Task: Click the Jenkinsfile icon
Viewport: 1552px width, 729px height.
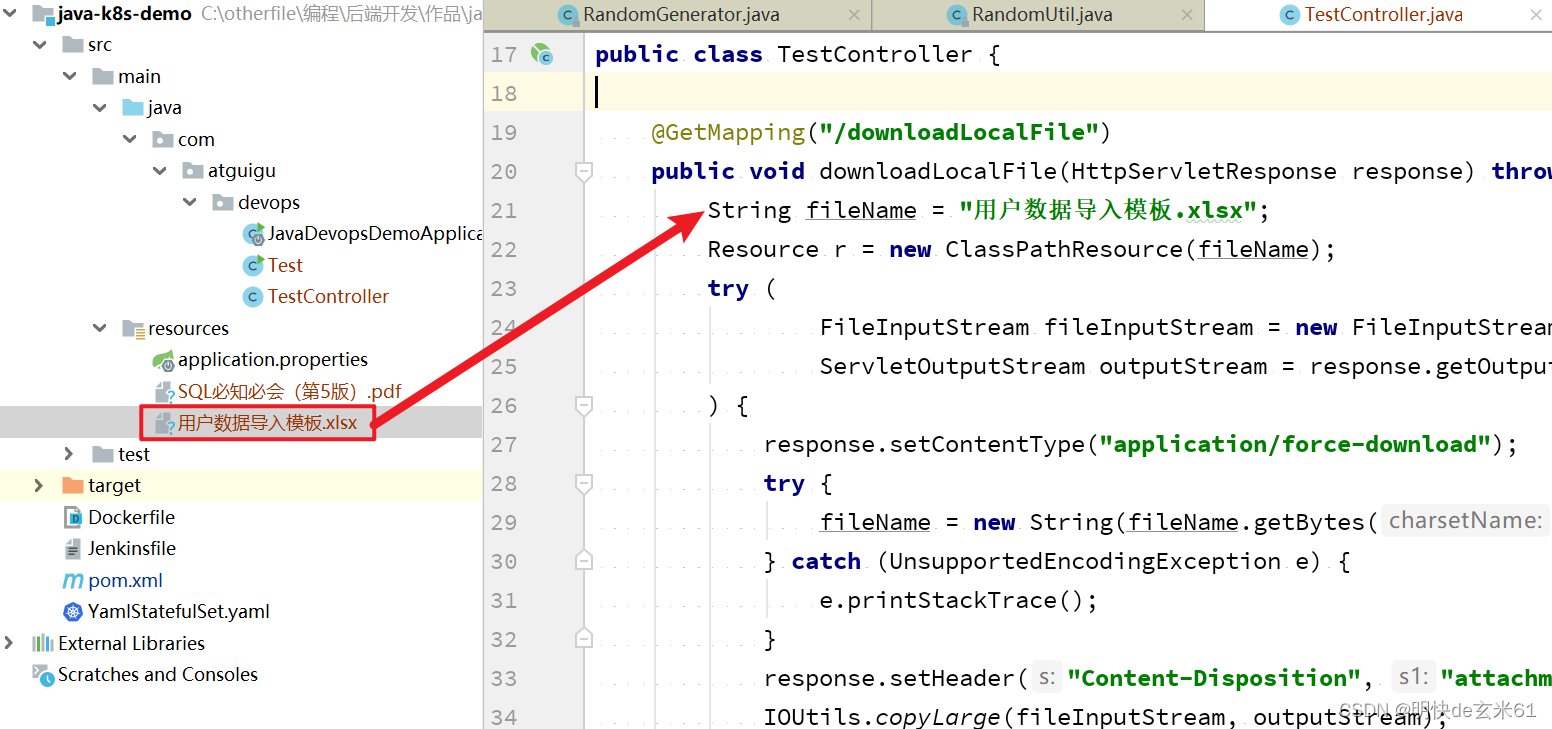Action: pyautogui.click(x=72, y=548)
